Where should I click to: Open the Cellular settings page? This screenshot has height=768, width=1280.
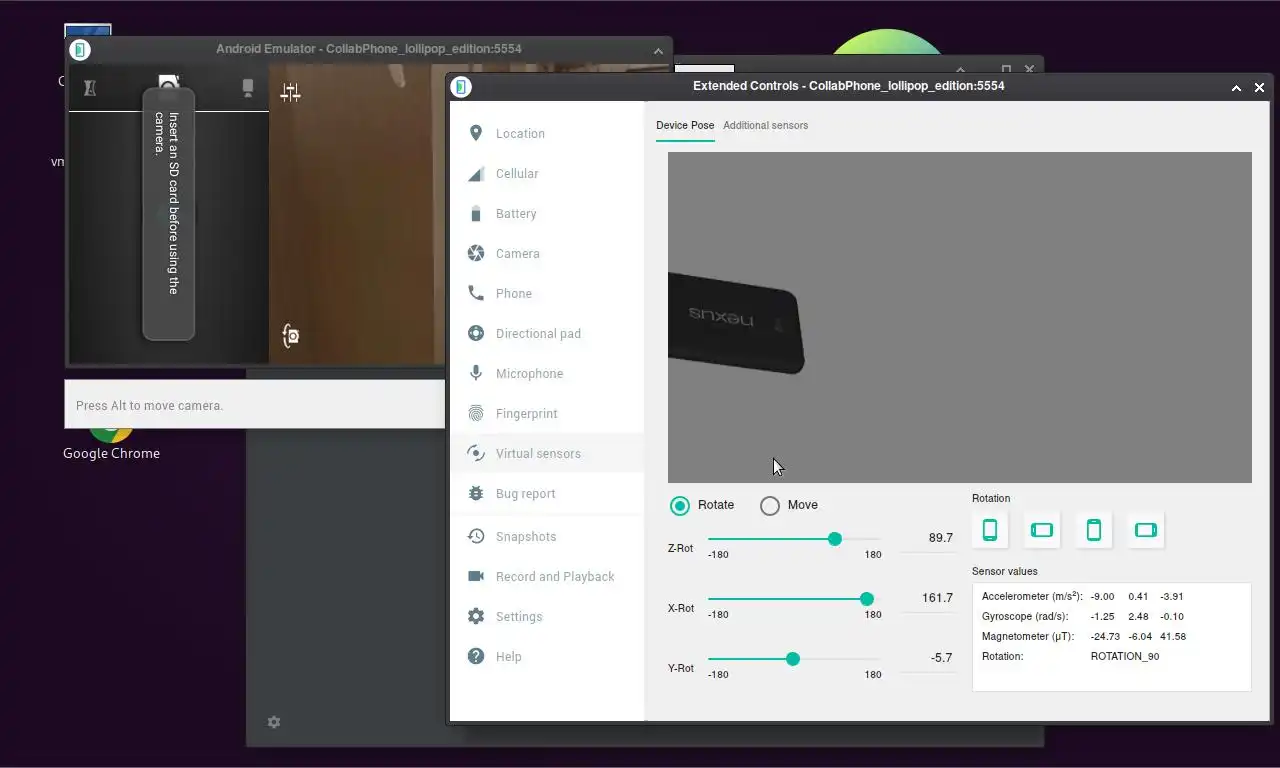click(x=546, y=173)
